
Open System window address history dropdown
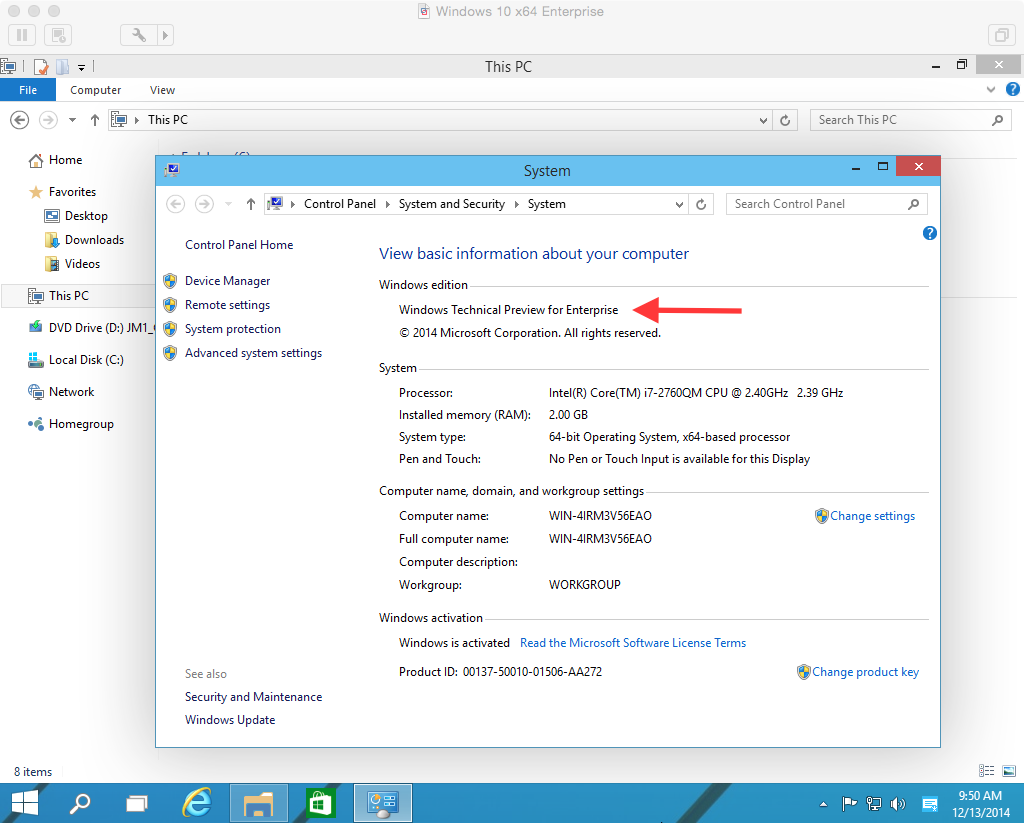coord(679,204)
